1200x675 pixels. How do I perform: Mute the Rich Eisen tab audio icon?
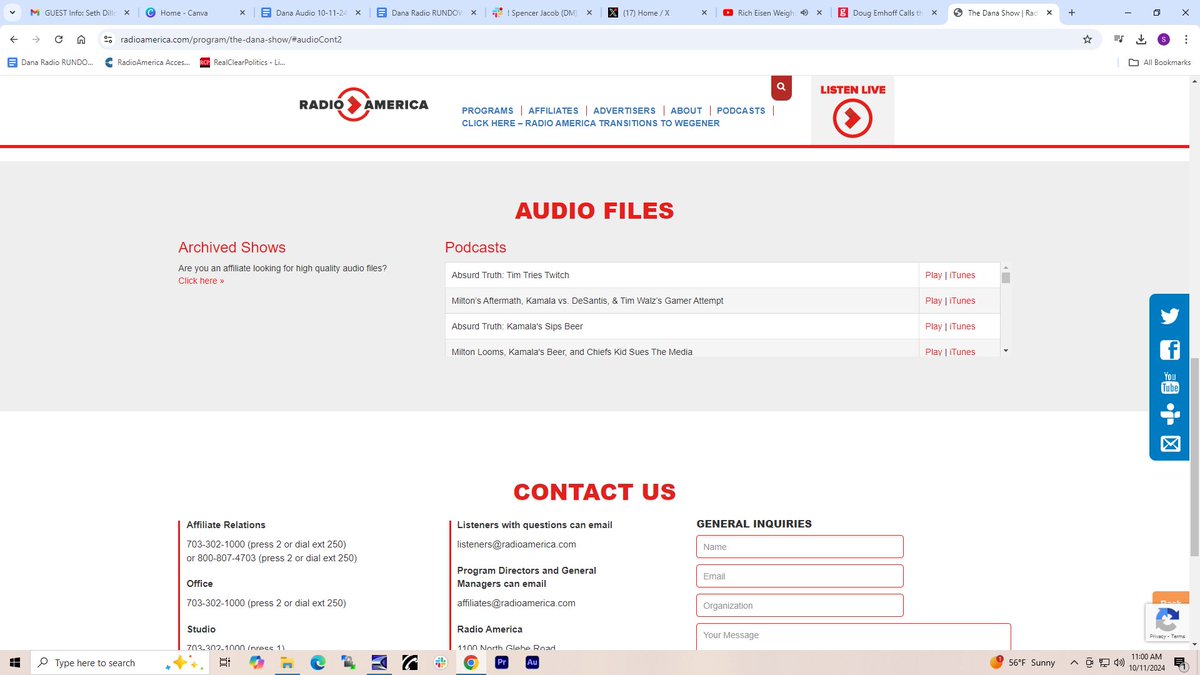click(x=802, y=13)
